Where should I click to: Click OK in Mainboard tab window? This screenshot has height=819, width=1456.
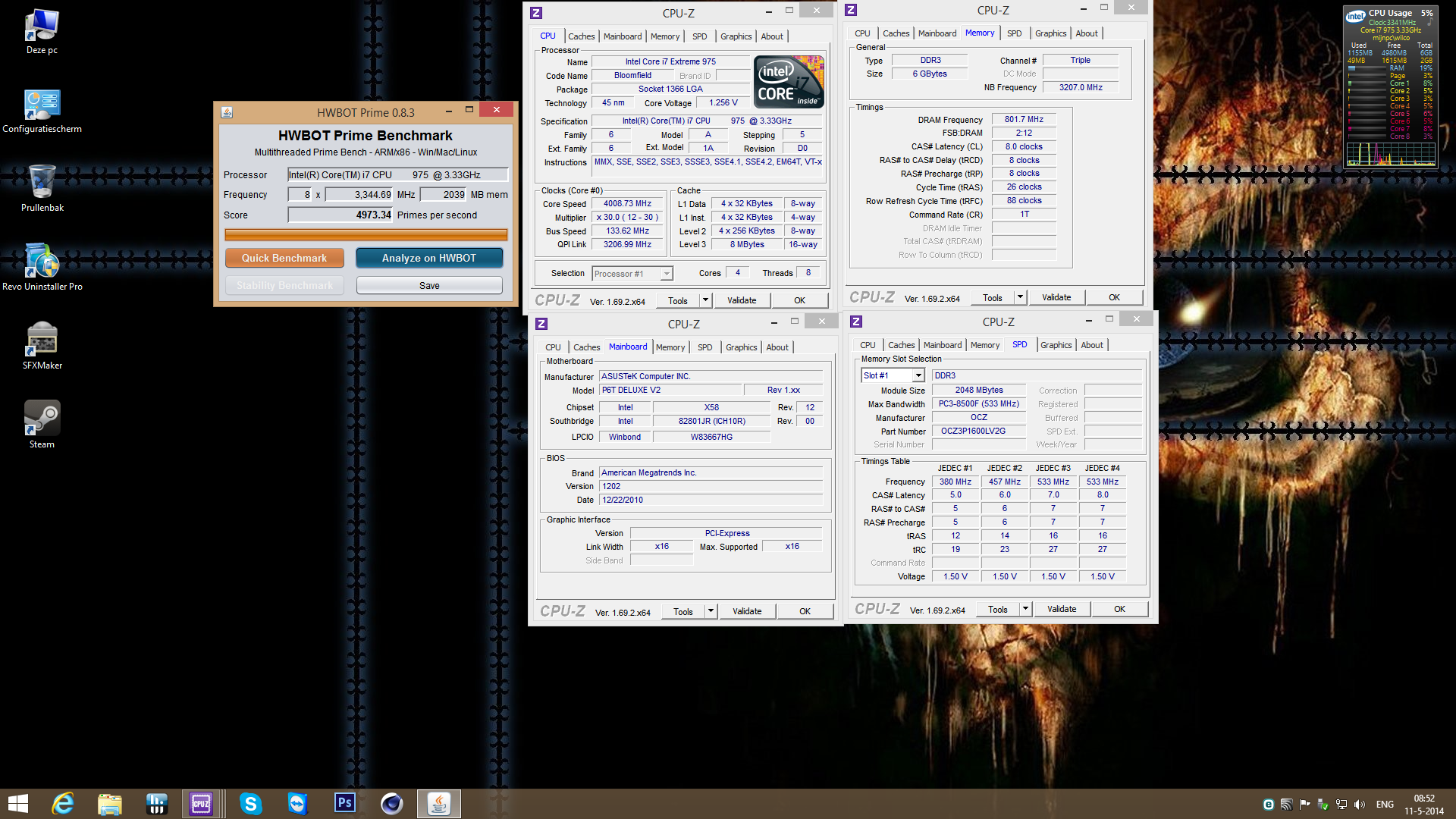[805, 611]
